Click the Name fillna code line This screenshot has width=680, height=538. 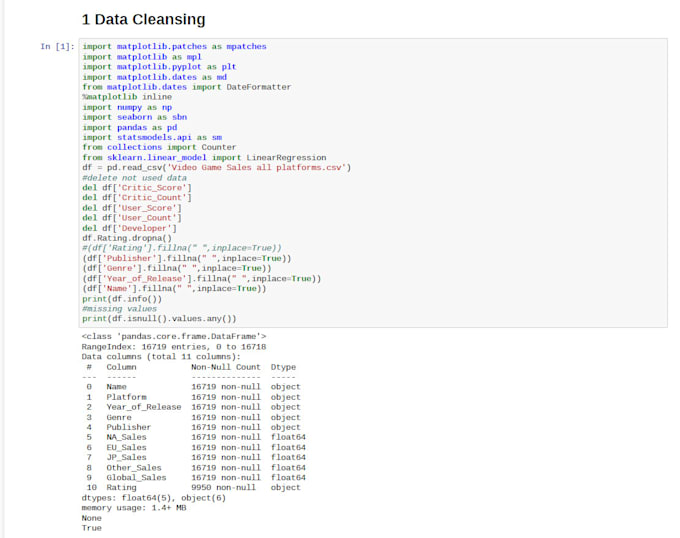(174, 289)
